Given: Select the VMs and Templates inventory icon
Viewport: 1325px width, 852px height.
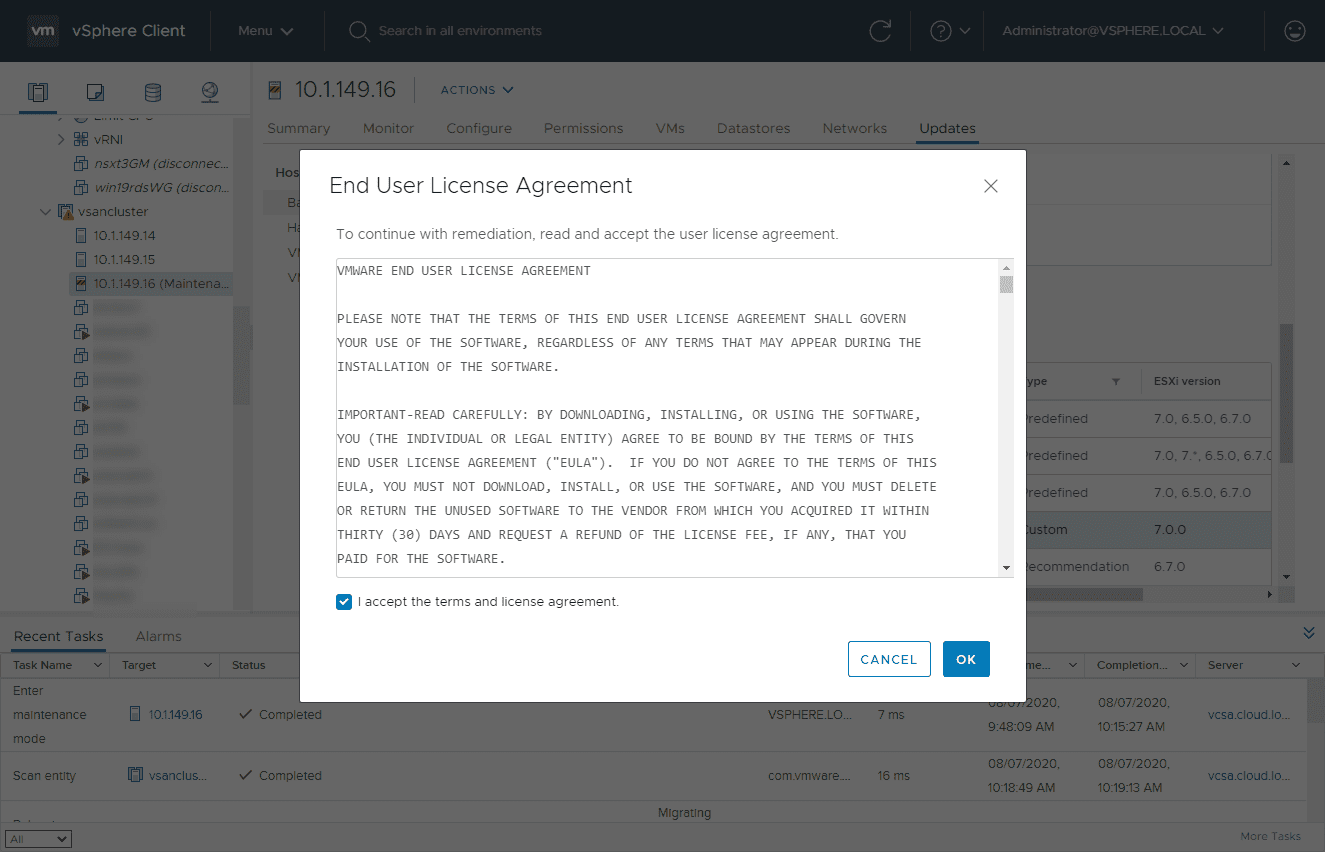Looking at the screenshot, I should click(x=94, y=91).
